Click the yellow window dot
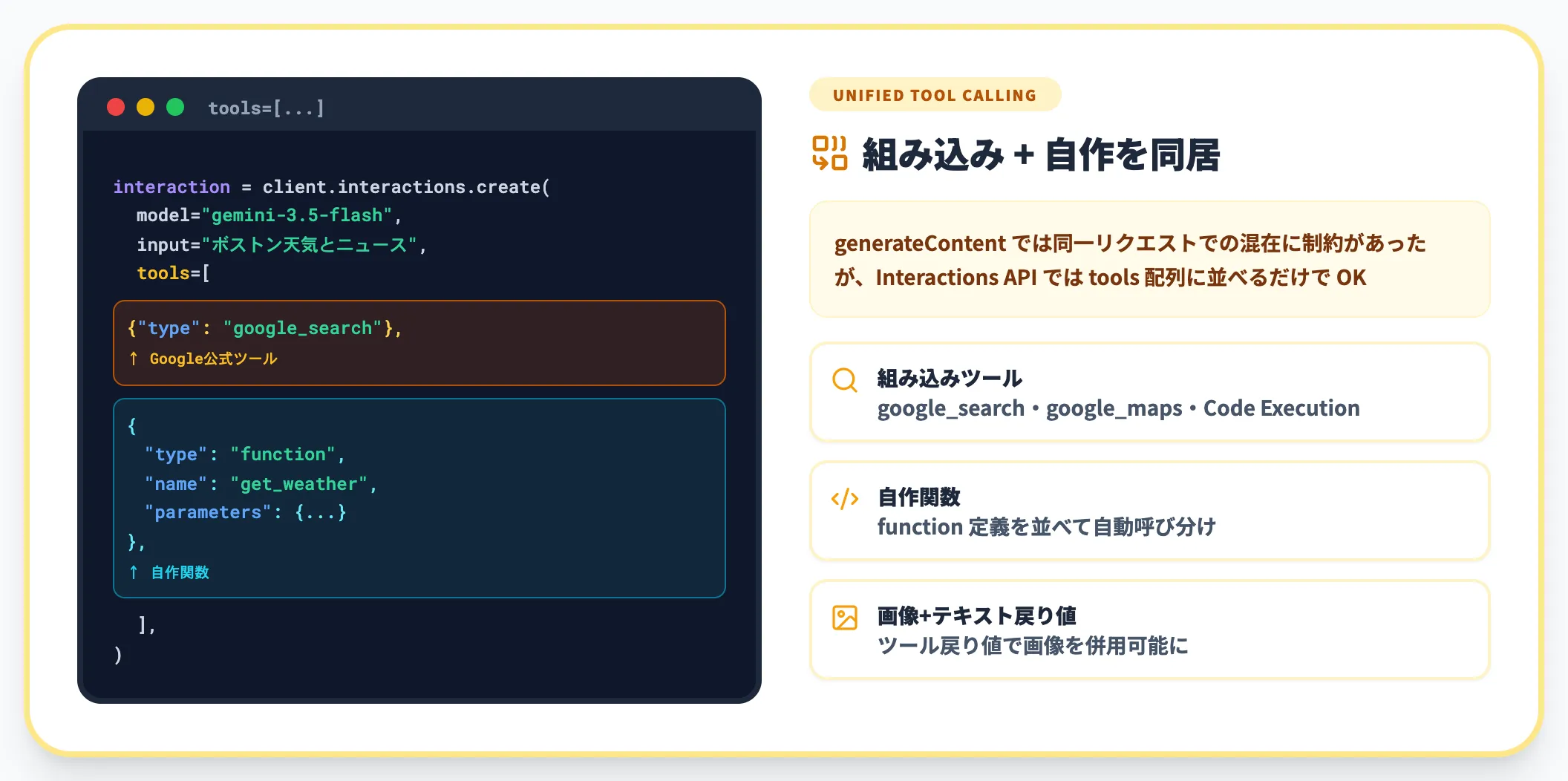 click(x=146, y=108)
